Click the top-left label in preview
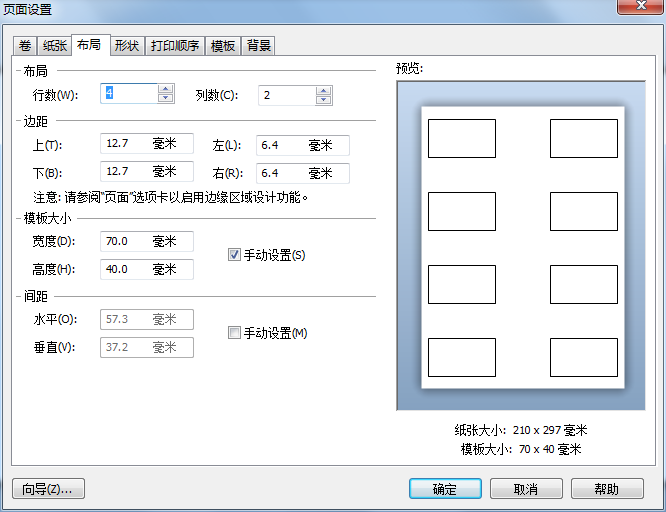The image size is (666, 512). coord(461,138)
